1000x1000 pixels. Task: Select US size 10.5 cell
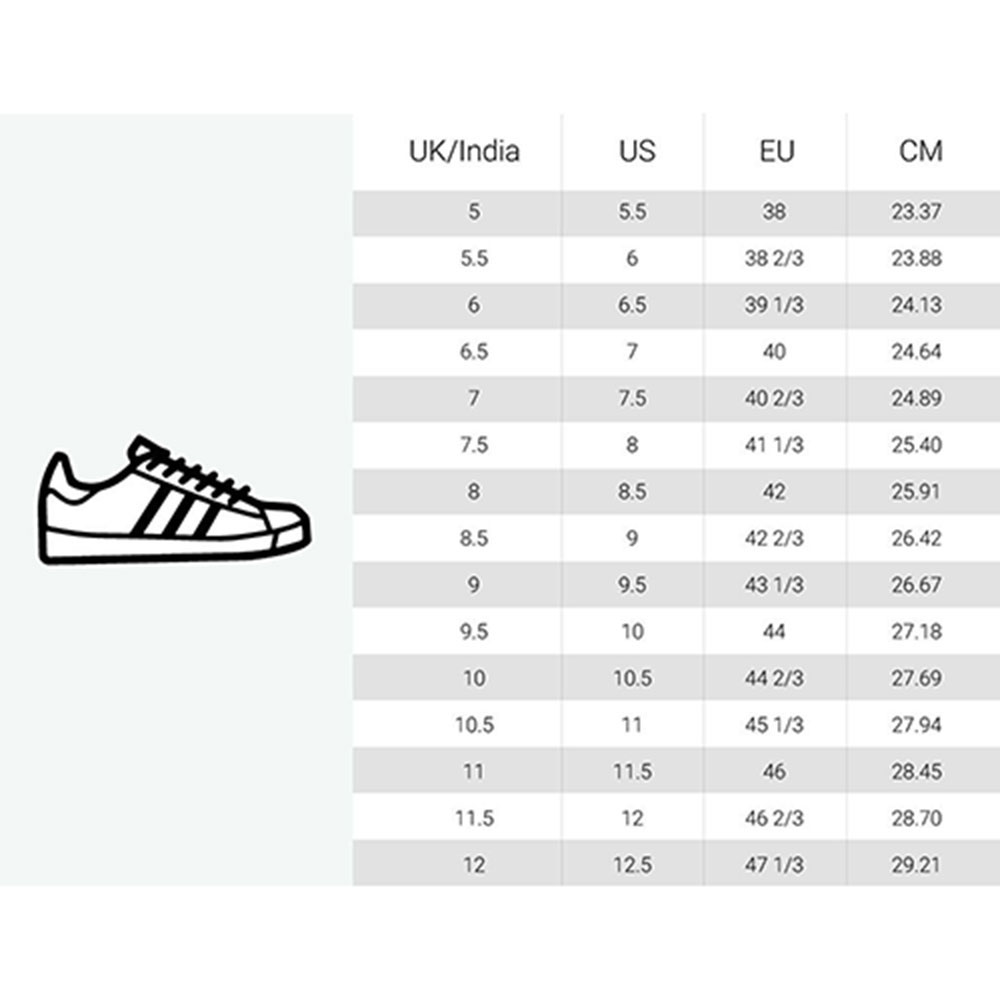[633, 678]
